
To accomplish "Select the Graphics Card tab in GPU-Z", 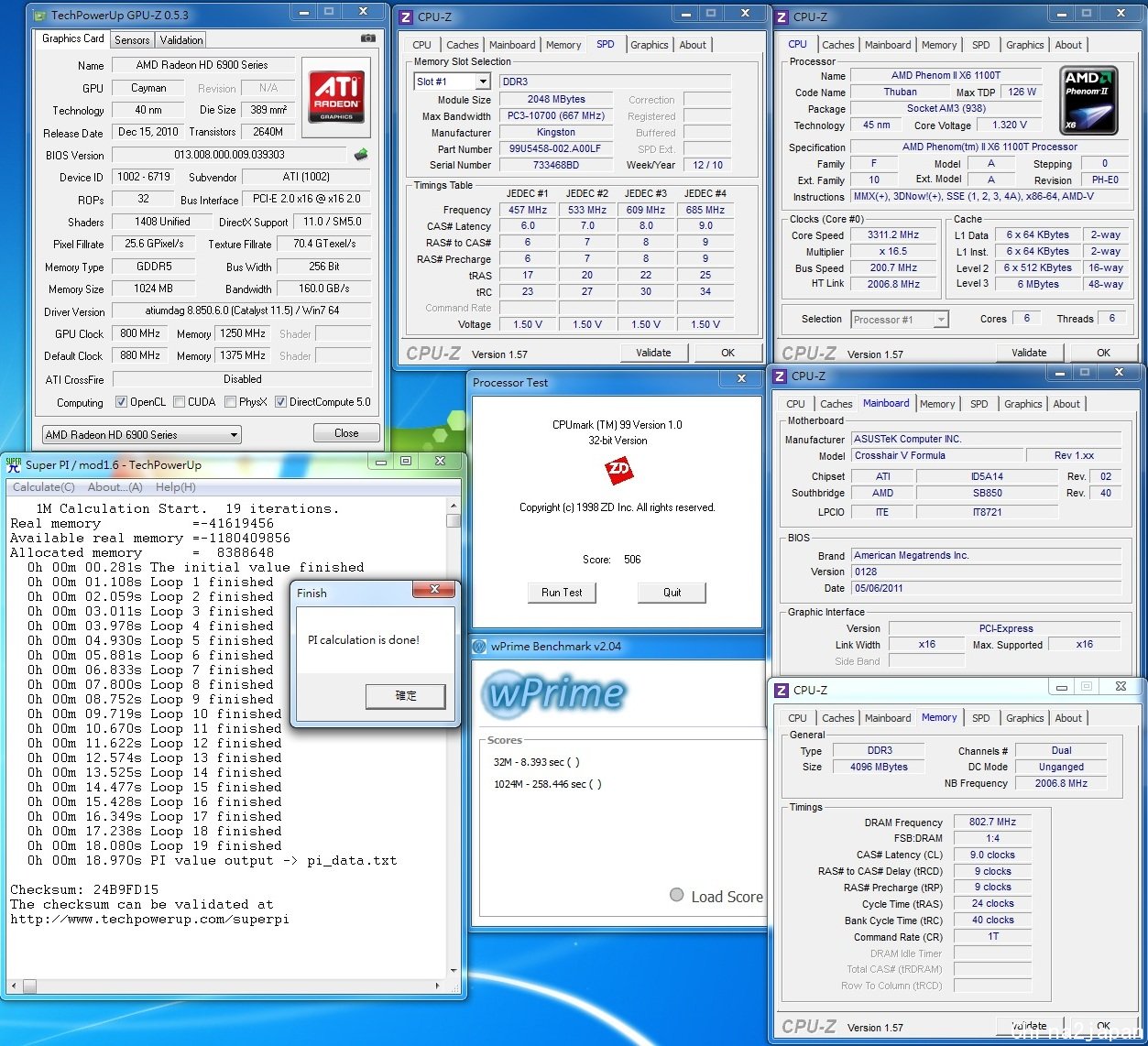I will 73,38.
